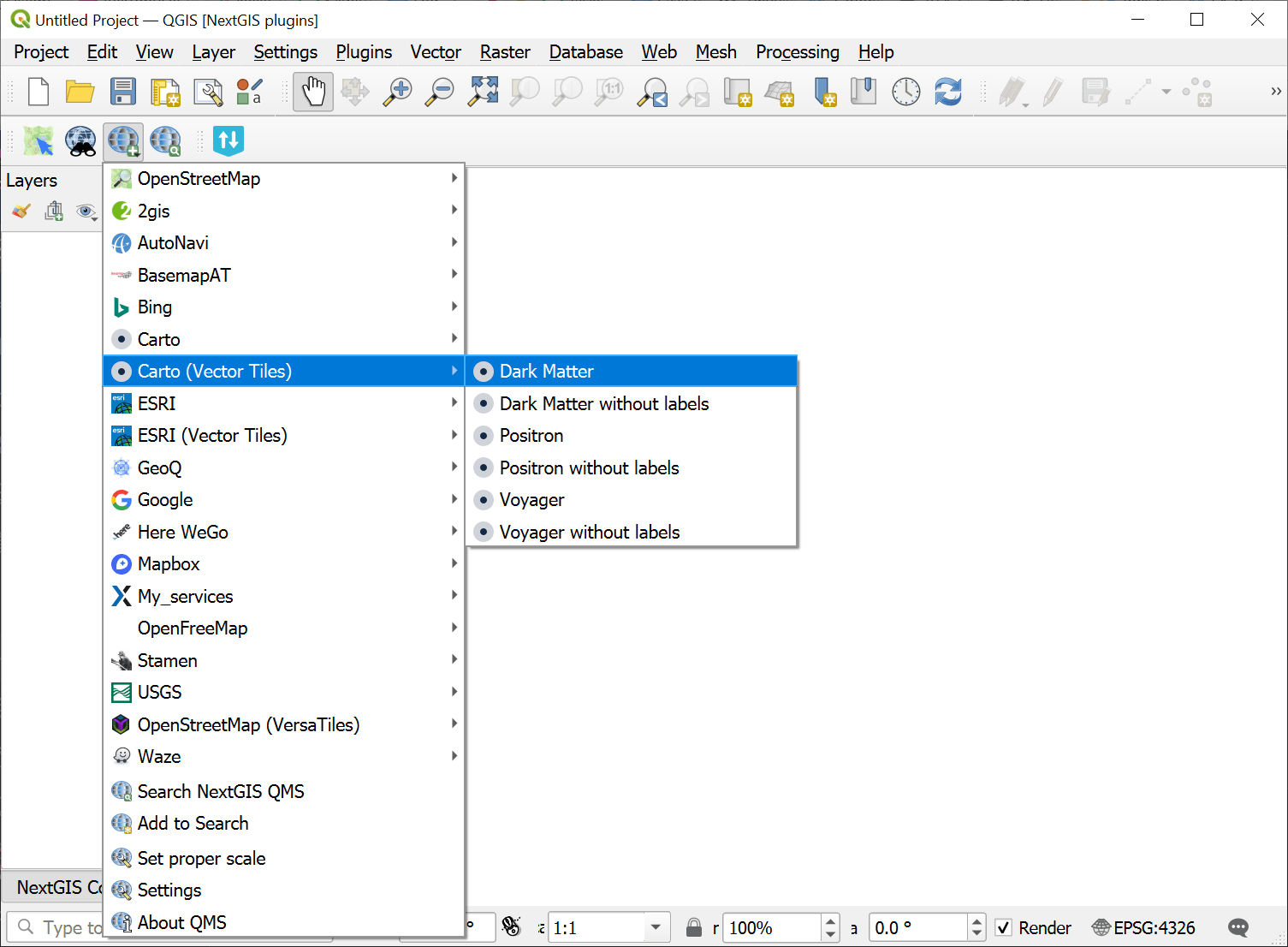
Task: Select the Pan Map hand tool
Action: 313,92
